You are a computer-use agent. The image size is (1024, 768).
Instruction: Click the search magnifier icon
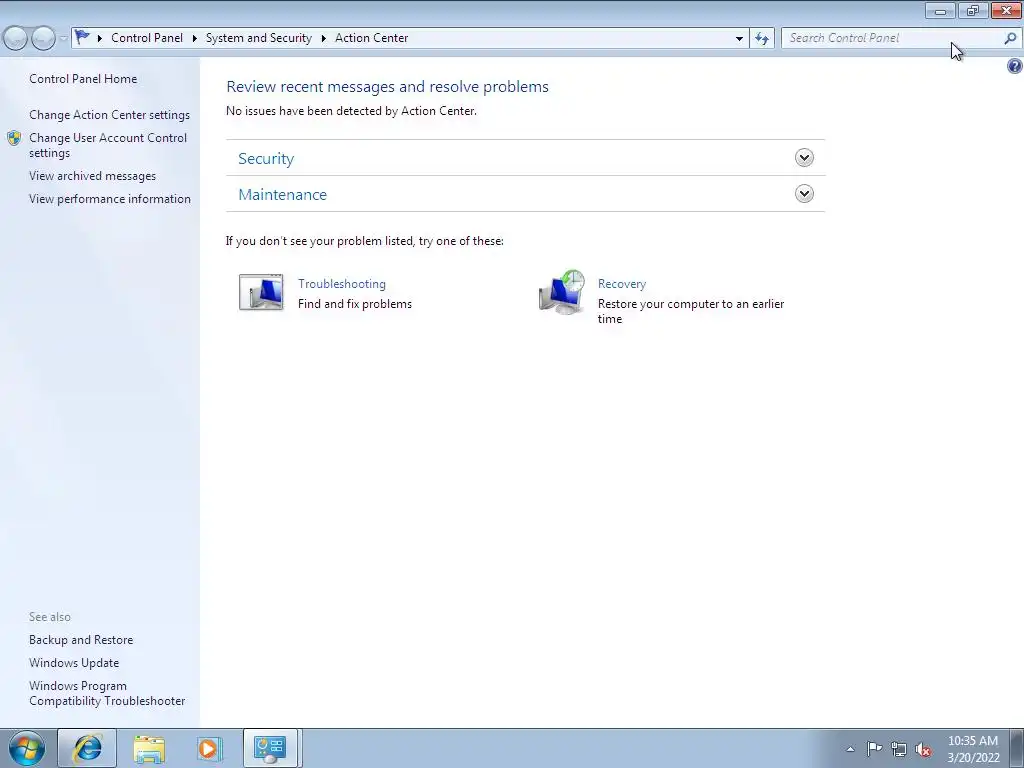click(1010, 38)
